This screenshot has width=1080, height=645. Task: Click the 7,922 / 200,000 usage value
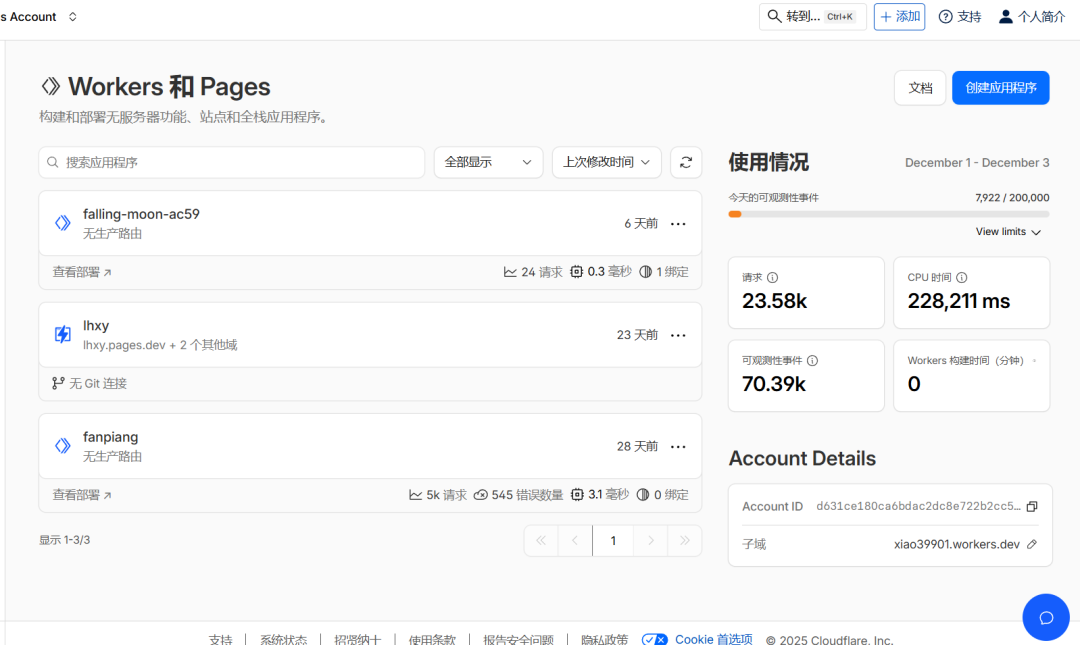(x=1012, y=198)
